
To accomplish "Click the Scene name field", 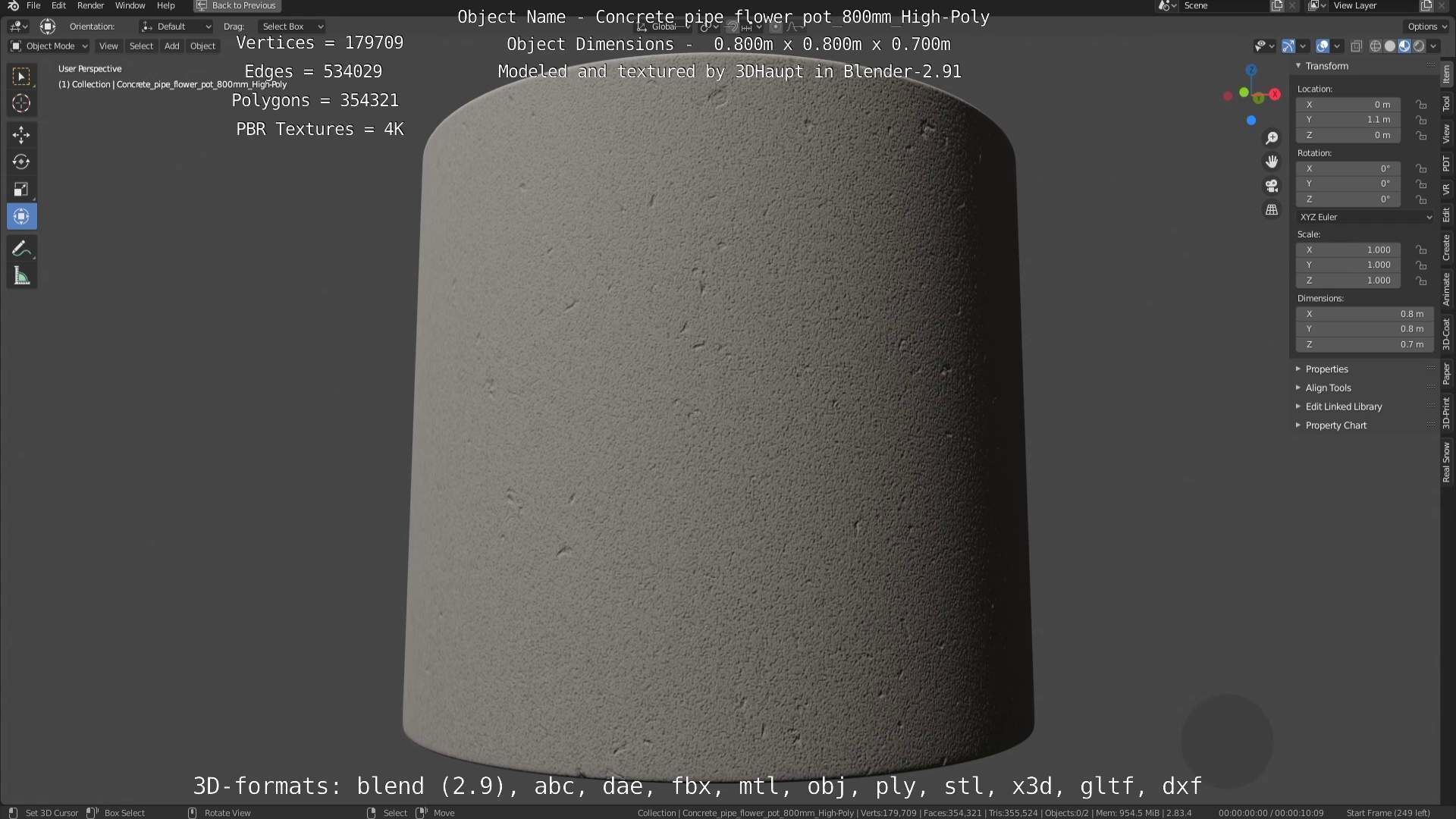I will pos(1224,6).
